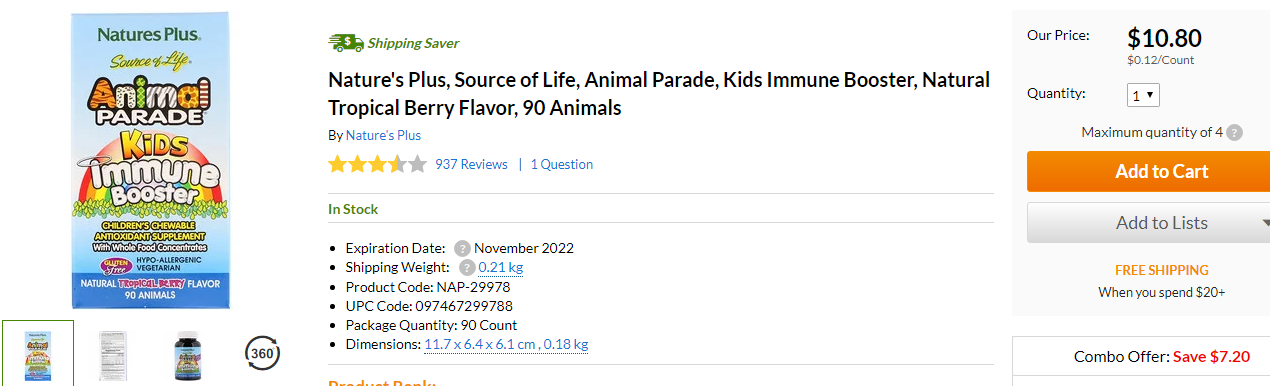Click the Expiration Date help question icon
Viewport: 1270px width, 386px height.
point(462,248)
